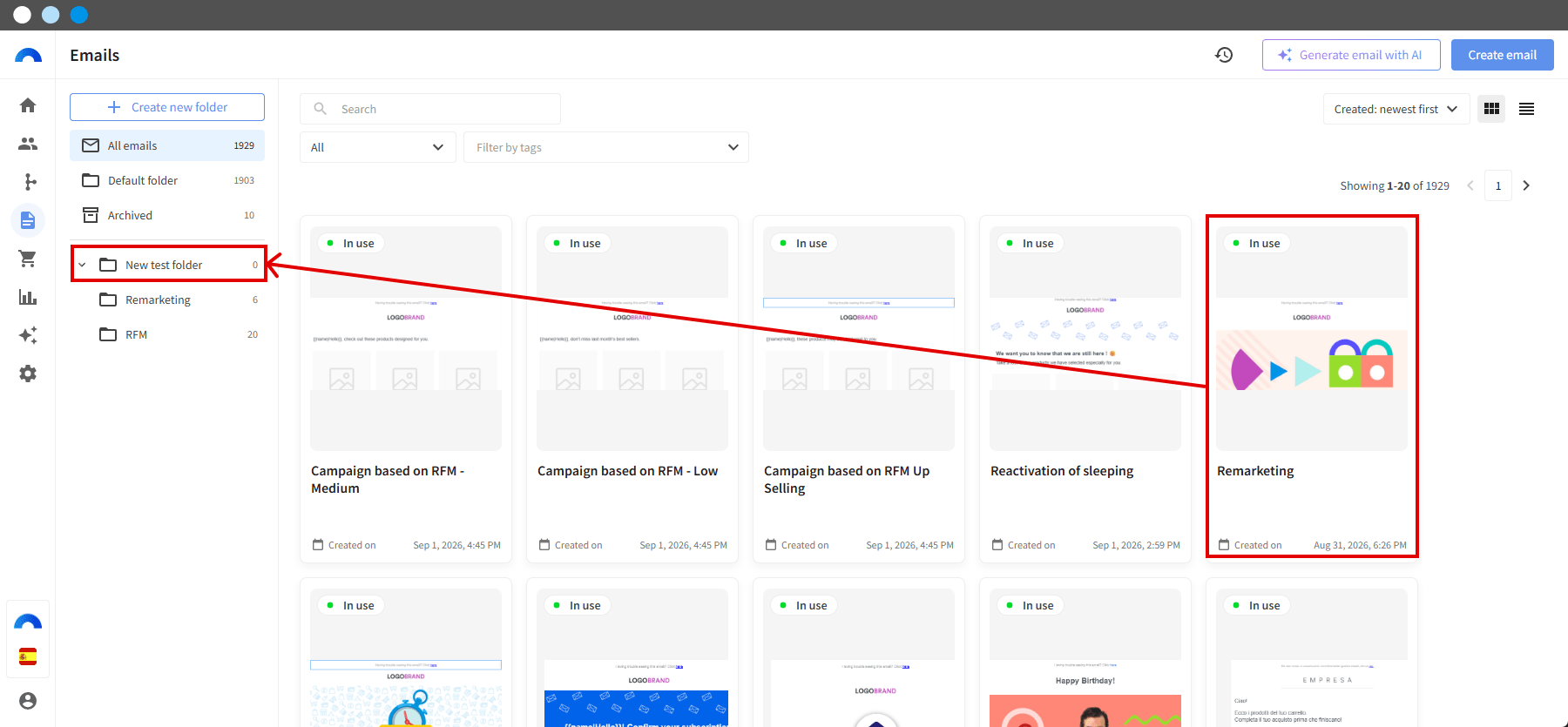This screenshot has height=727, width=1568.
Task: Open the Happy Birthday email thumbnail
Action: [1085, 657]
